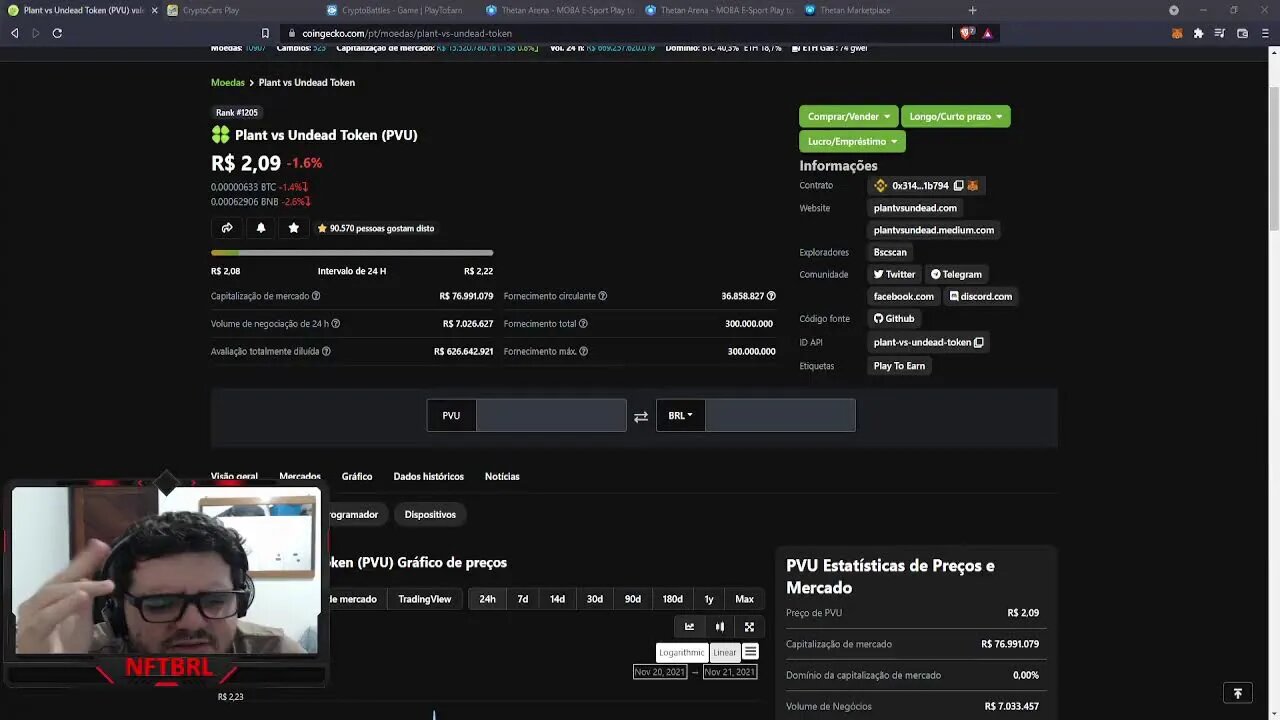This screenshot has height=720, width=1280.
Task: Add token to MetaMask using the fox icon beside contract
Action: tap(973, 186)
